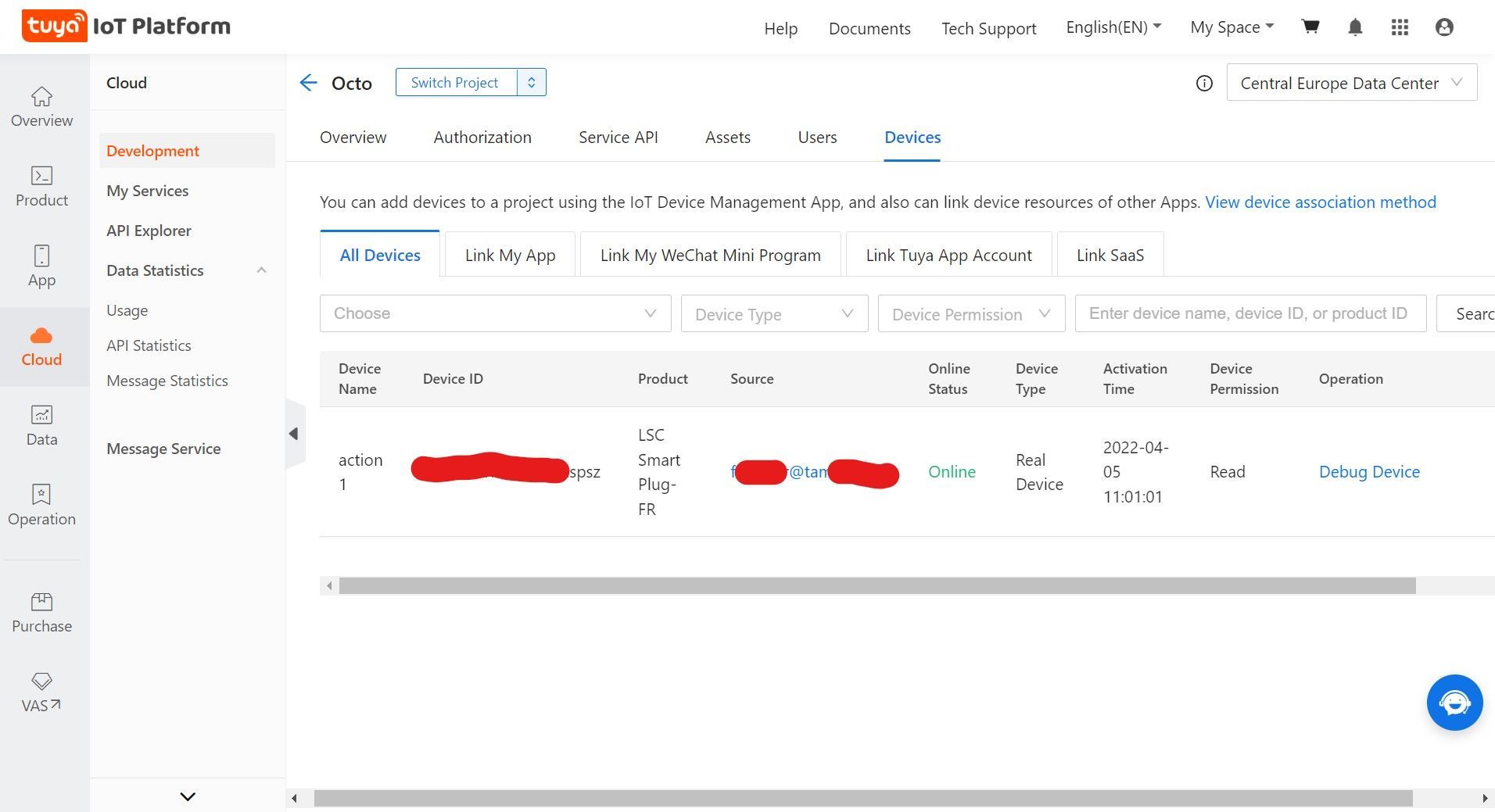Image resolution: width=1495 pixels, height=812 pixels.
Task: Open the Product section in sidebar
Action: click(41, 187)
